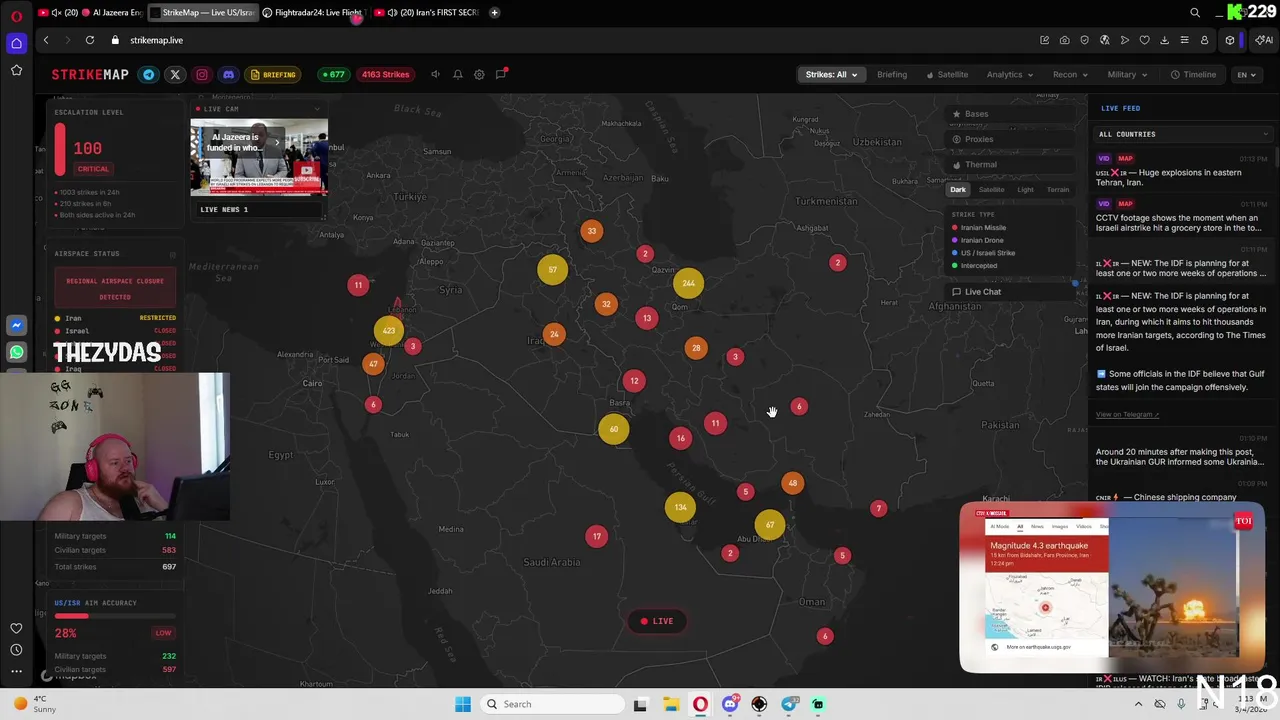This screenshot has height=720, width=1280.
Task: Click the 423 strike cluster over Israel
Action: (x=388, y=331)
